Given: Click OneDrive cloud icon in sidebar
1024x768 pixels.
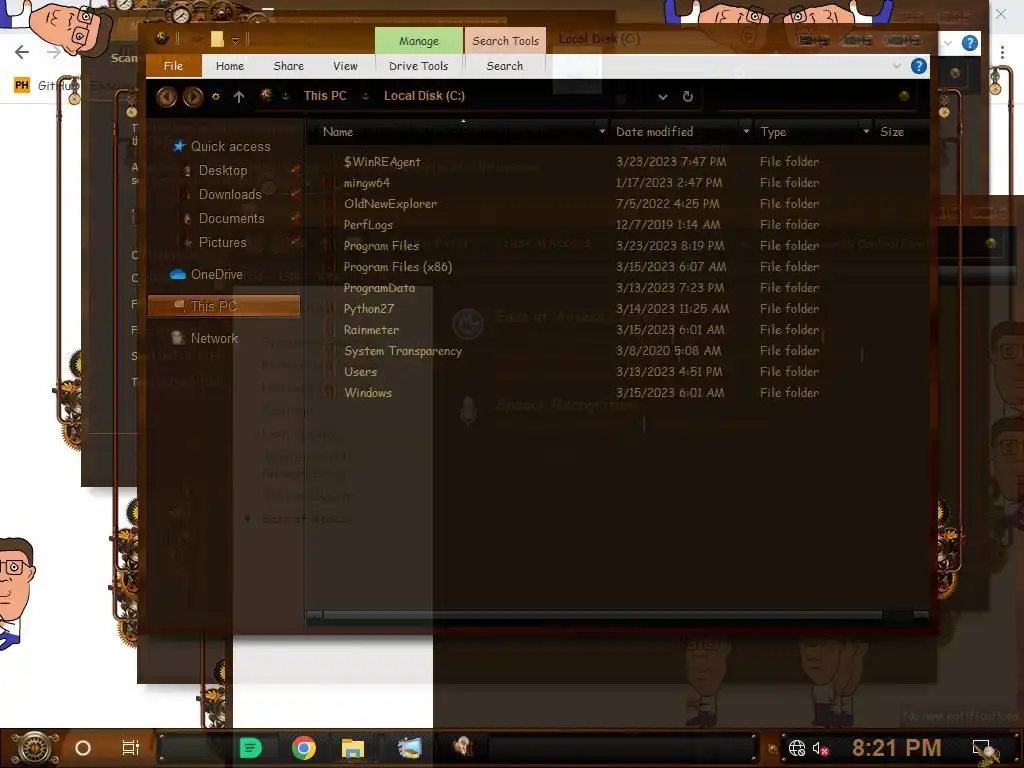Looking at the screenshot, I should [178, 274].
